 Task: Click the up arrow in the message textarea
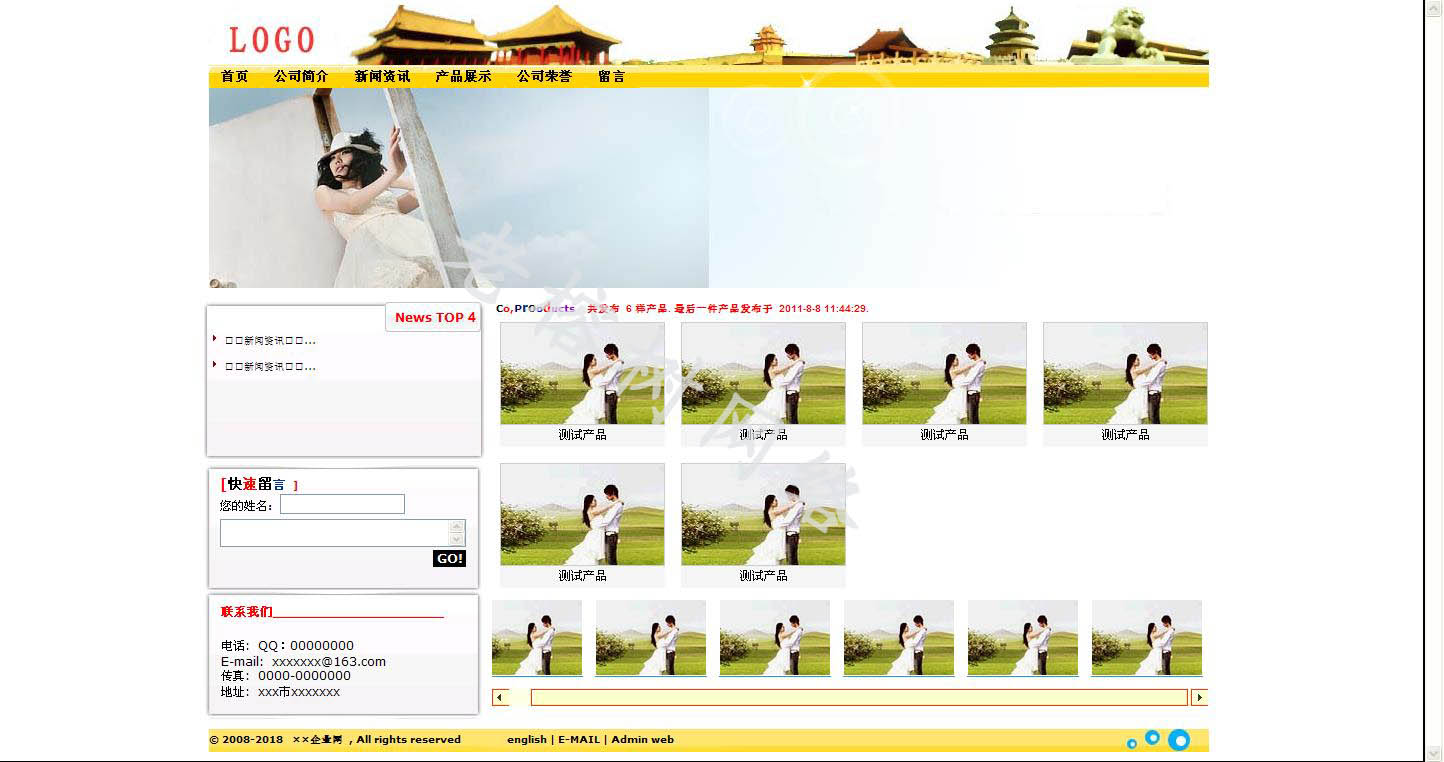pos(457,526)
